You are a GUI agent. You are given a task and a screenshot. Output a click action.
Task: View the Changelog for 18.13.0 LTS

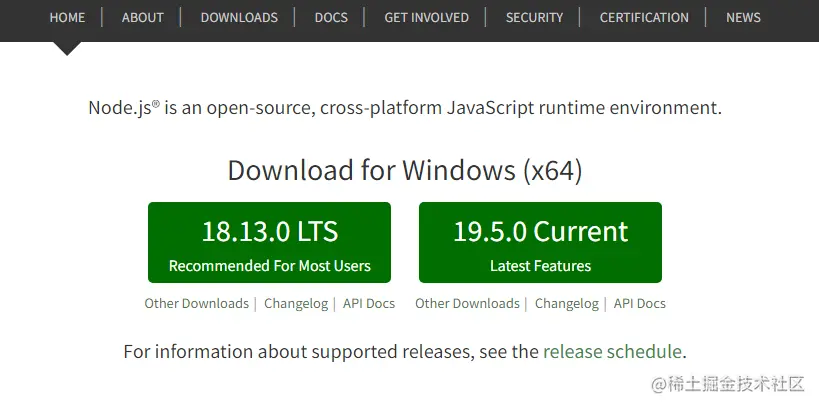(x=296, y=304)
